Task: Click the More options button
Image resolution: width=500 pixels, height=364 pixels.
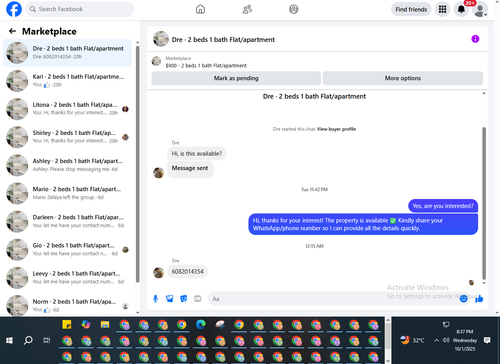Action: coord(403,78)
